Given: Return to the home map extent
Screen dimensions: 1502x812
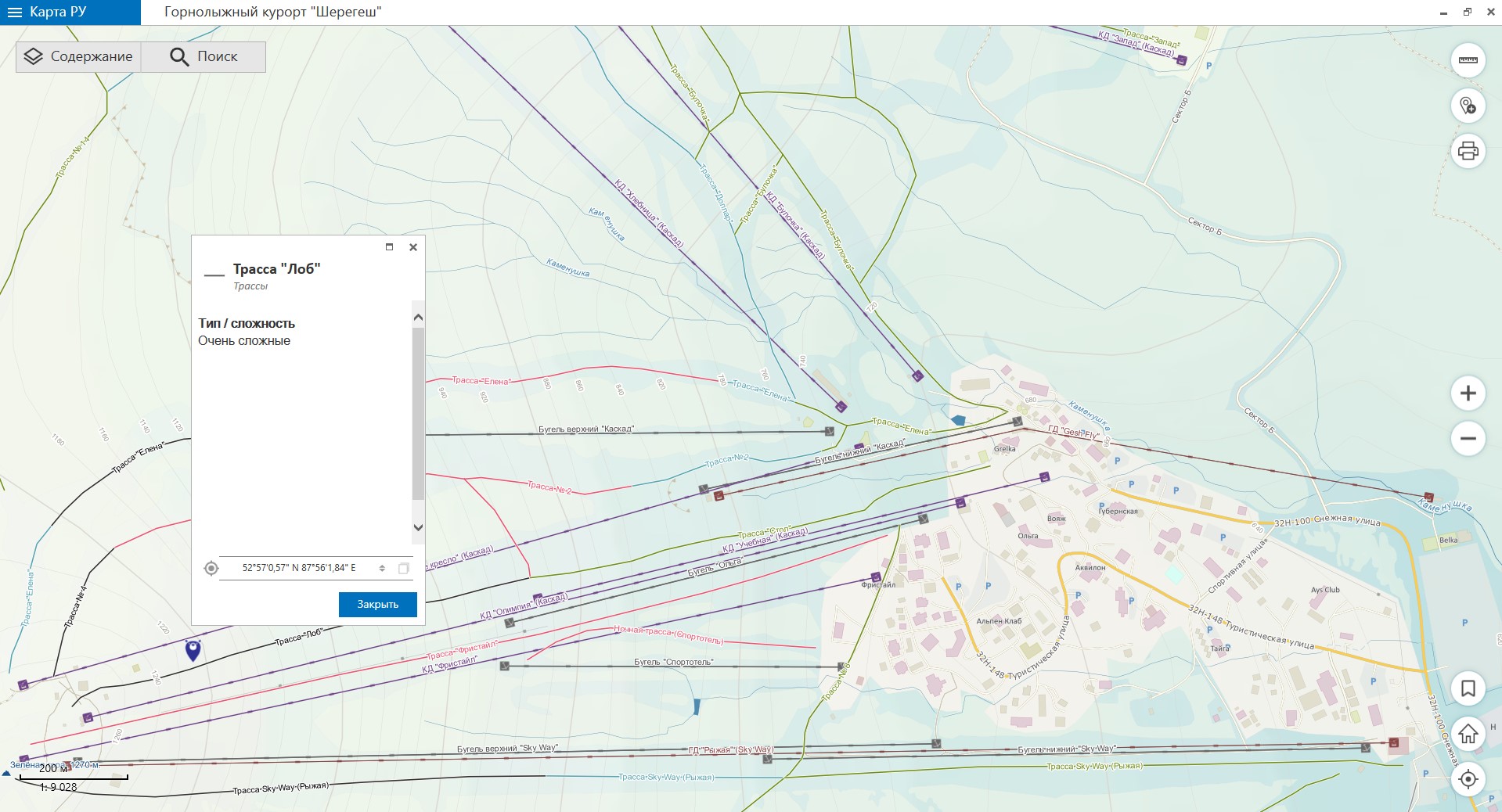Looking at the screenshot, I should pyautogui.click(x=1468, y=734).
